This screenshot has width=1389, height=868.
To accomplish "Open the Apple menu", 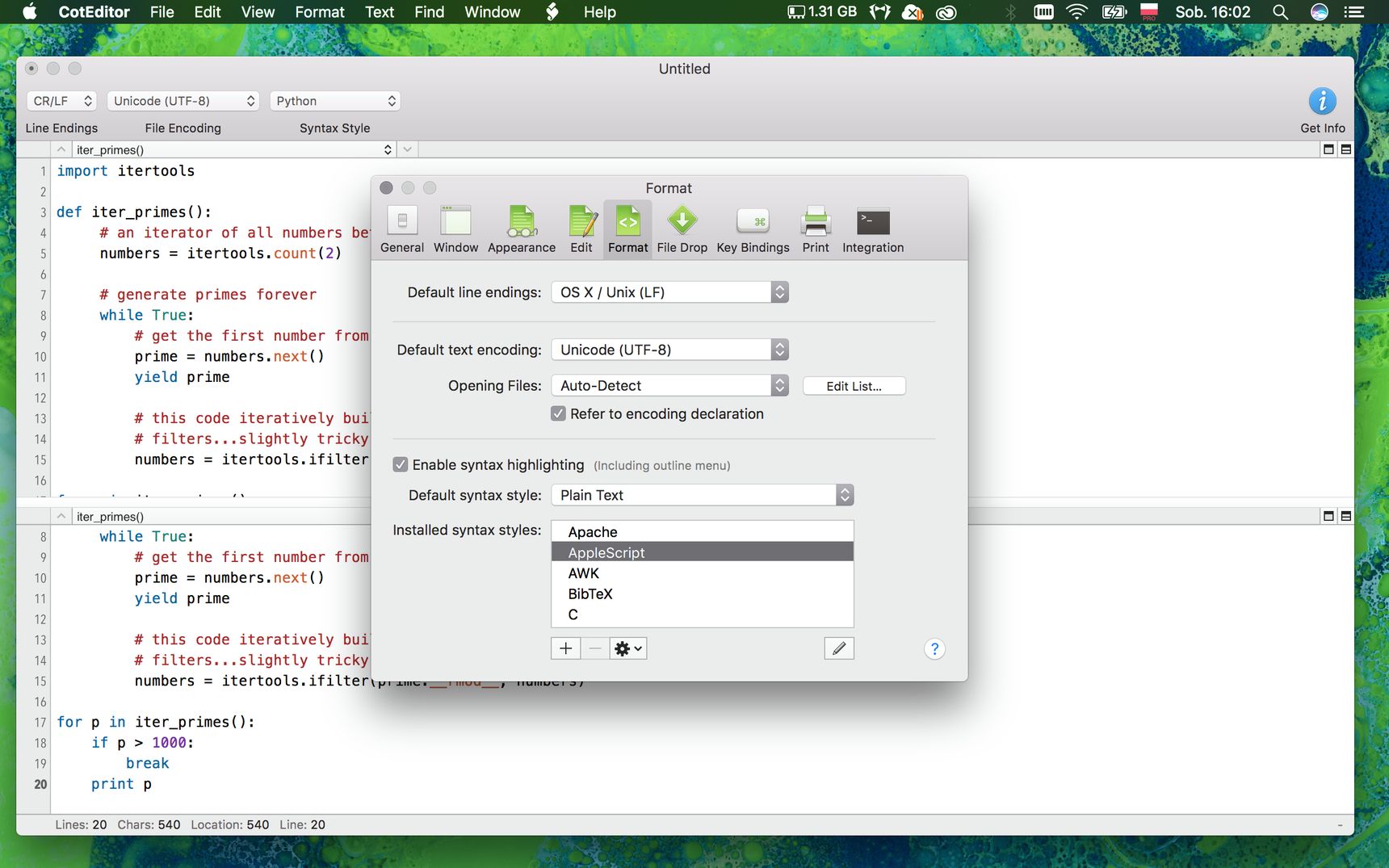I will click(30, 12).
